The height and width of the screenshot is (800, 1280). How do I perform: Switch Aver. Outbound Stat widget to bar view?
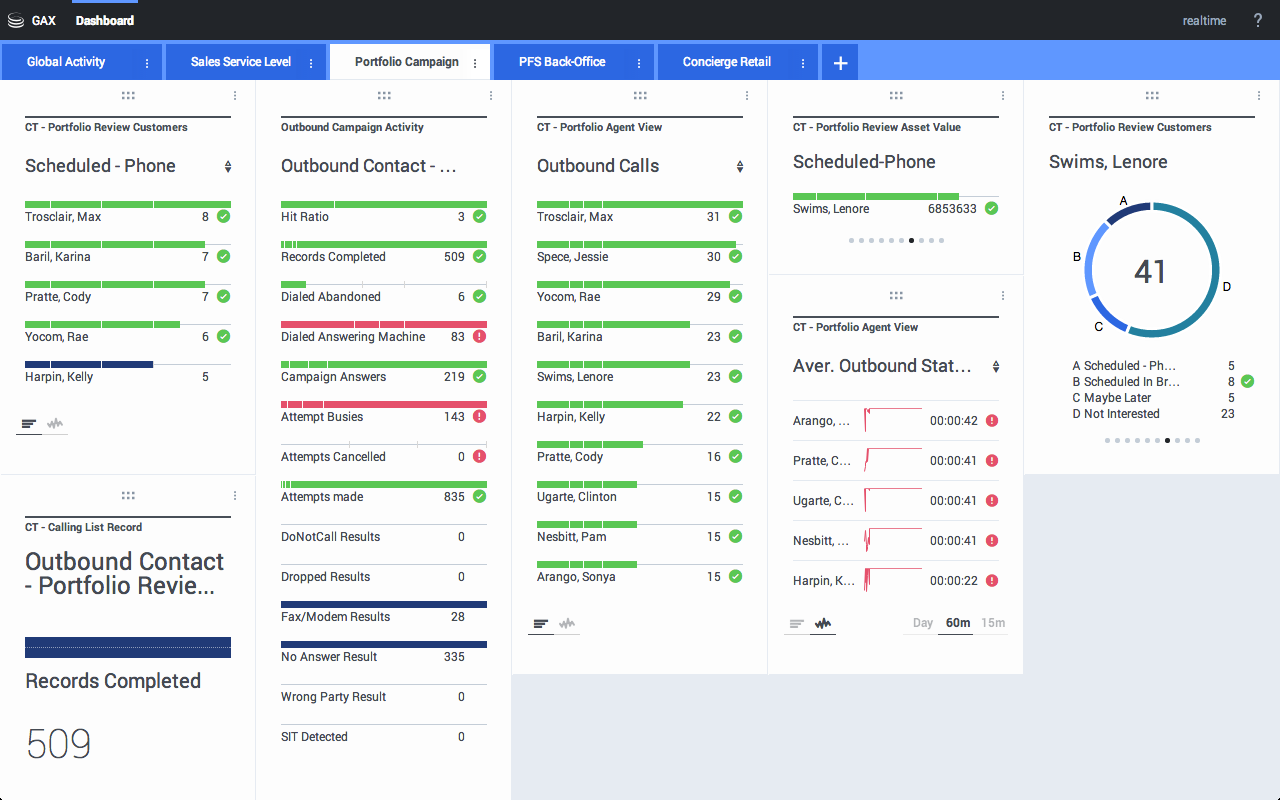pos(797,624)
